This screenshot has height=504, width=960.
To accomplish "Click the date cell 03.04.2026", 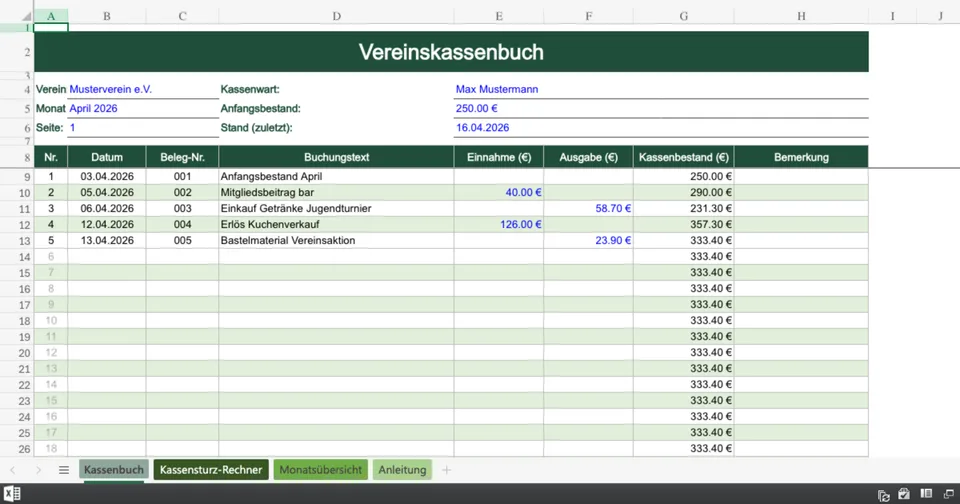I will [107, 176].
